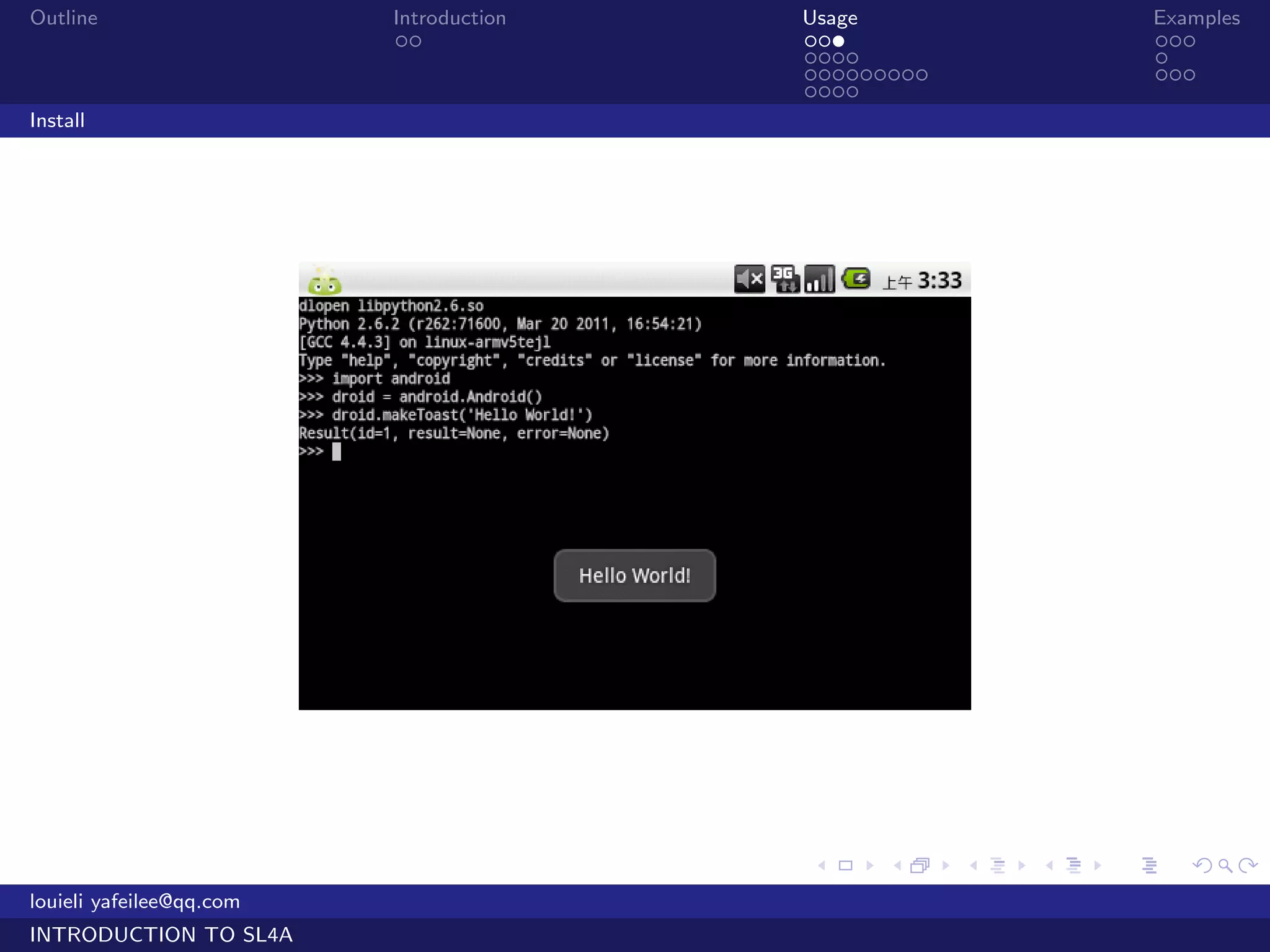The image size is (1270, 952).
Task: Jump to the Examples section header
Action: (x=1196, y=18)
